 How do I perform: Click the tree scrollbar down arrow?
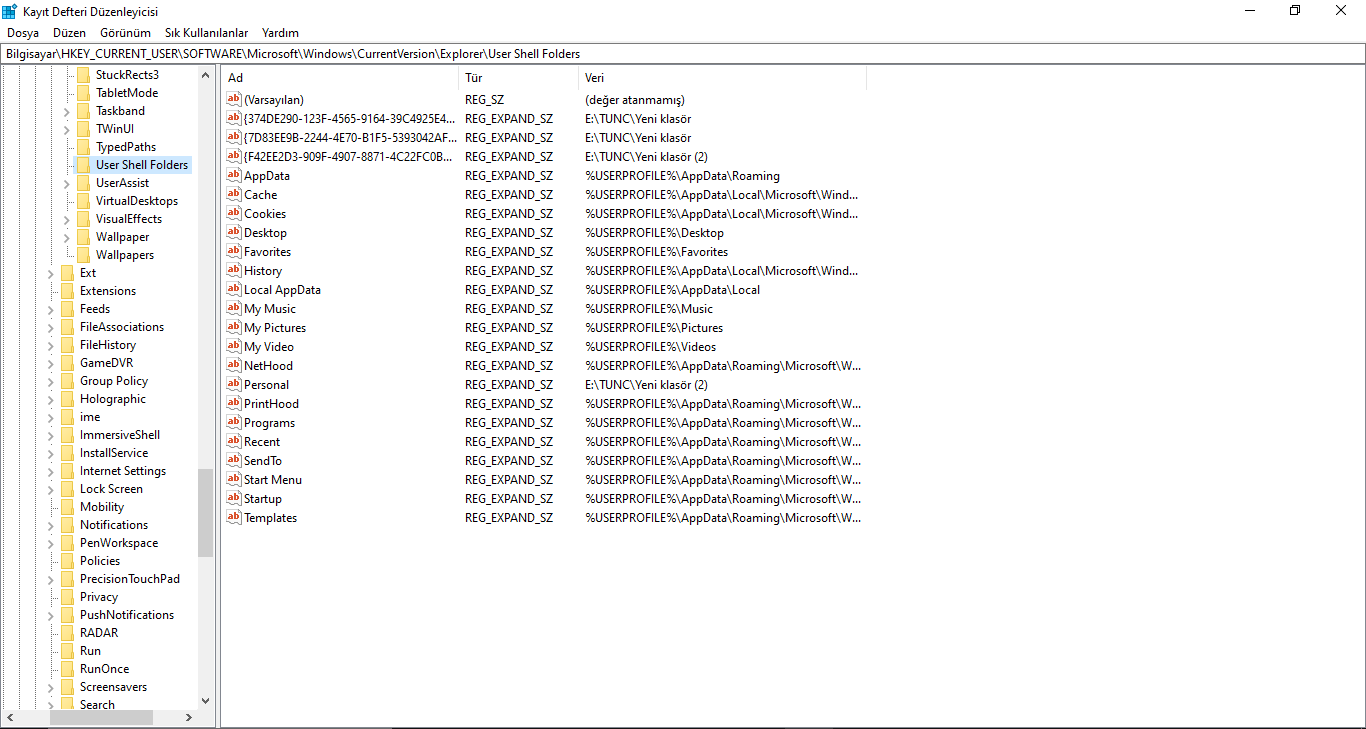(x=205, y=701)
